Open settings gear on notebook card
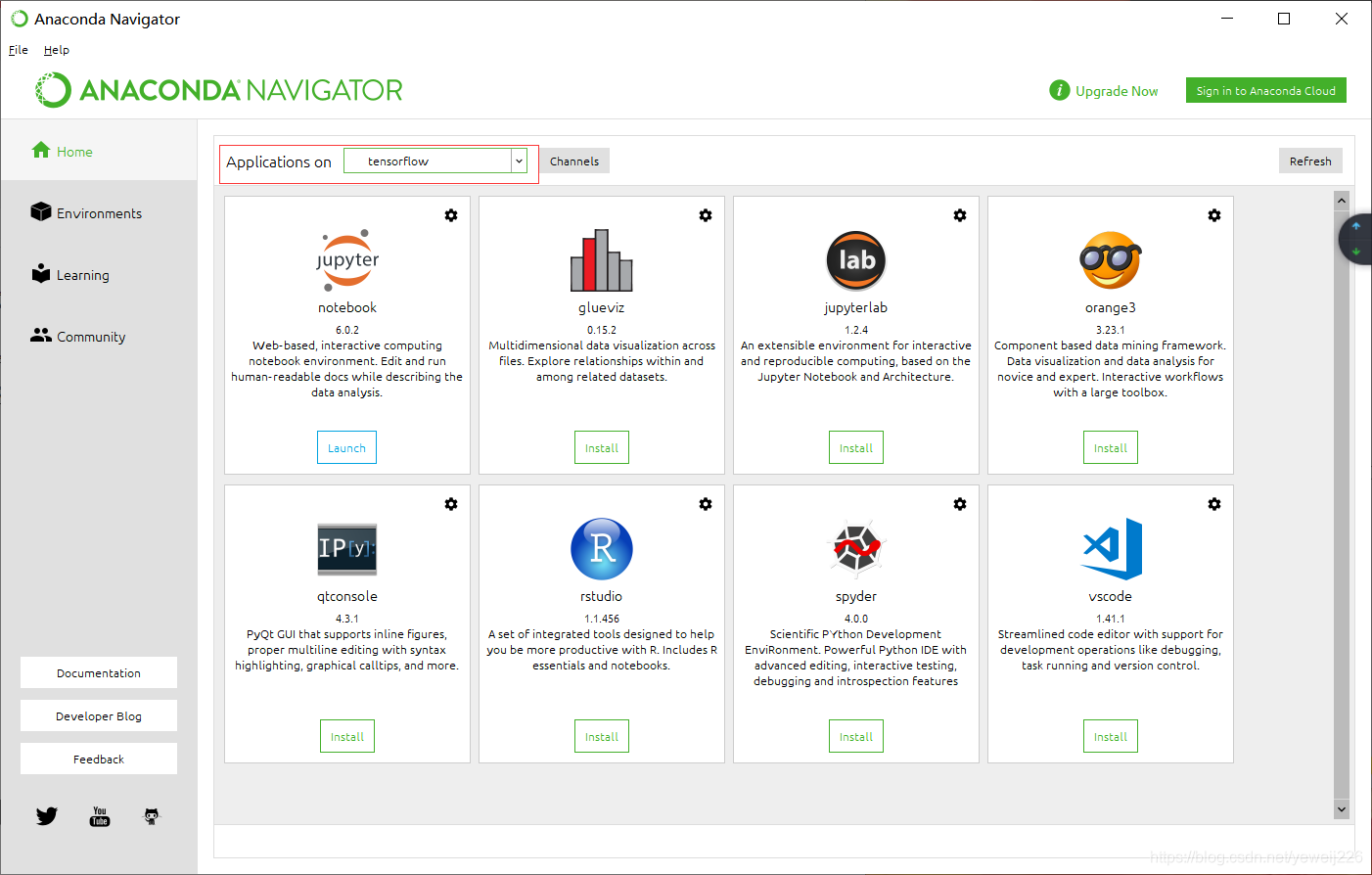 tap(451, 215)
